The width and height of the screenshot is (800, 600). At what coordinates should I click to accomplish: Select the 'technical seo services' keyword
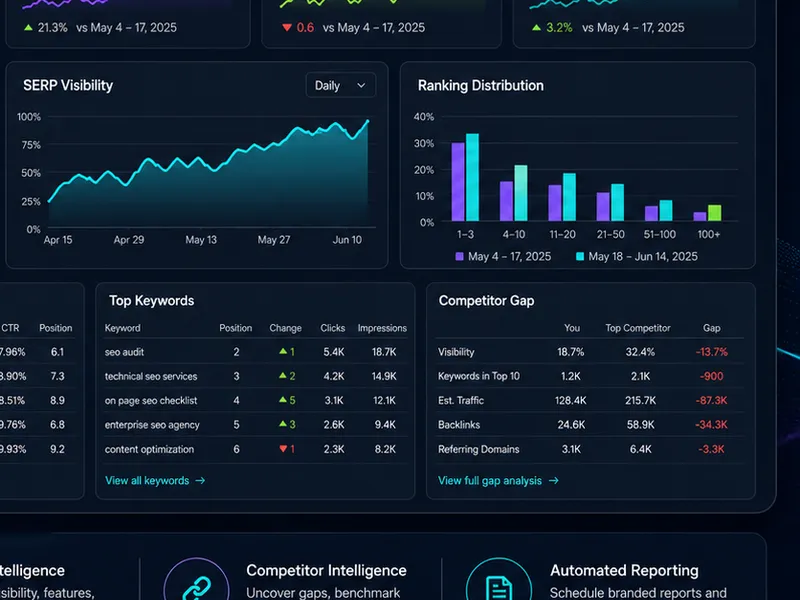pos(151,377)
